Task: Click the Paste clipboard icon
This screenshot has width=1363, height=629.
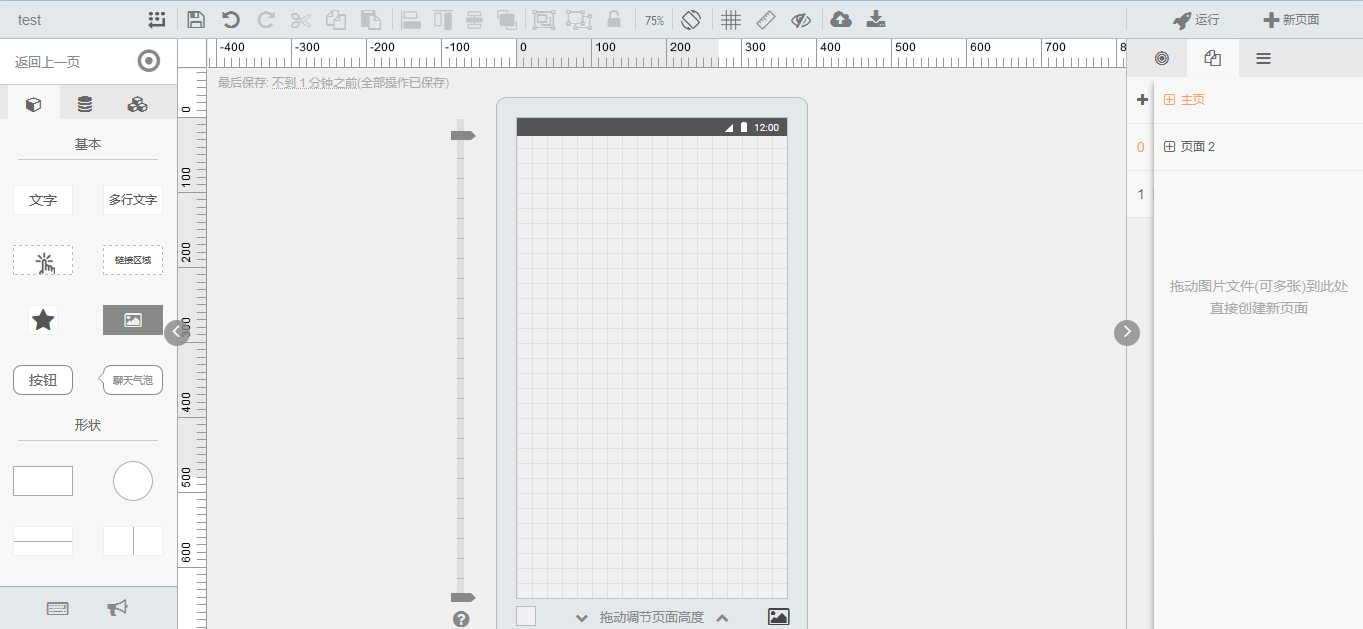Action: point(371,20)
